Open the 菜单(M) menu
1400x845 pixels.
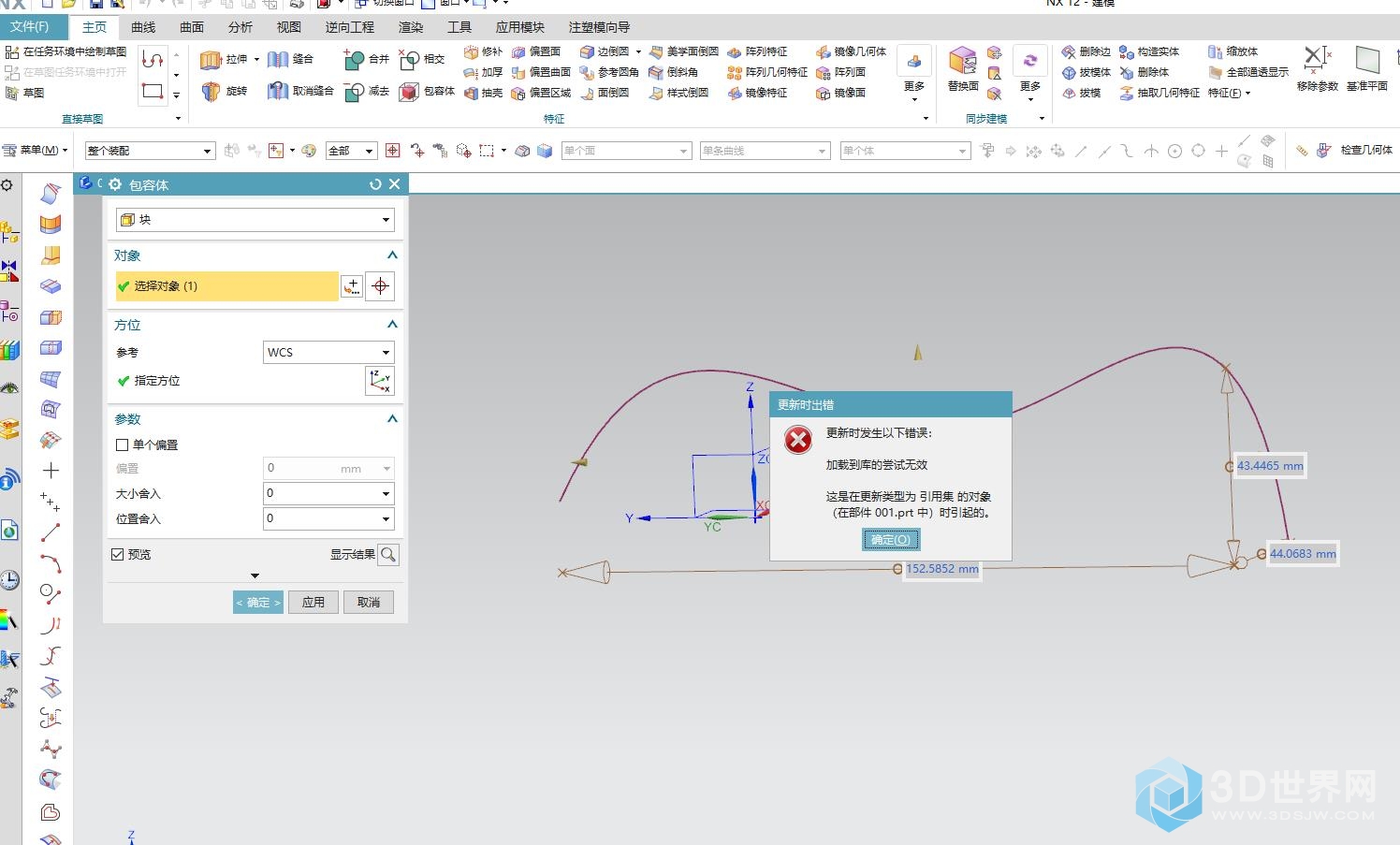pos(37,150)
